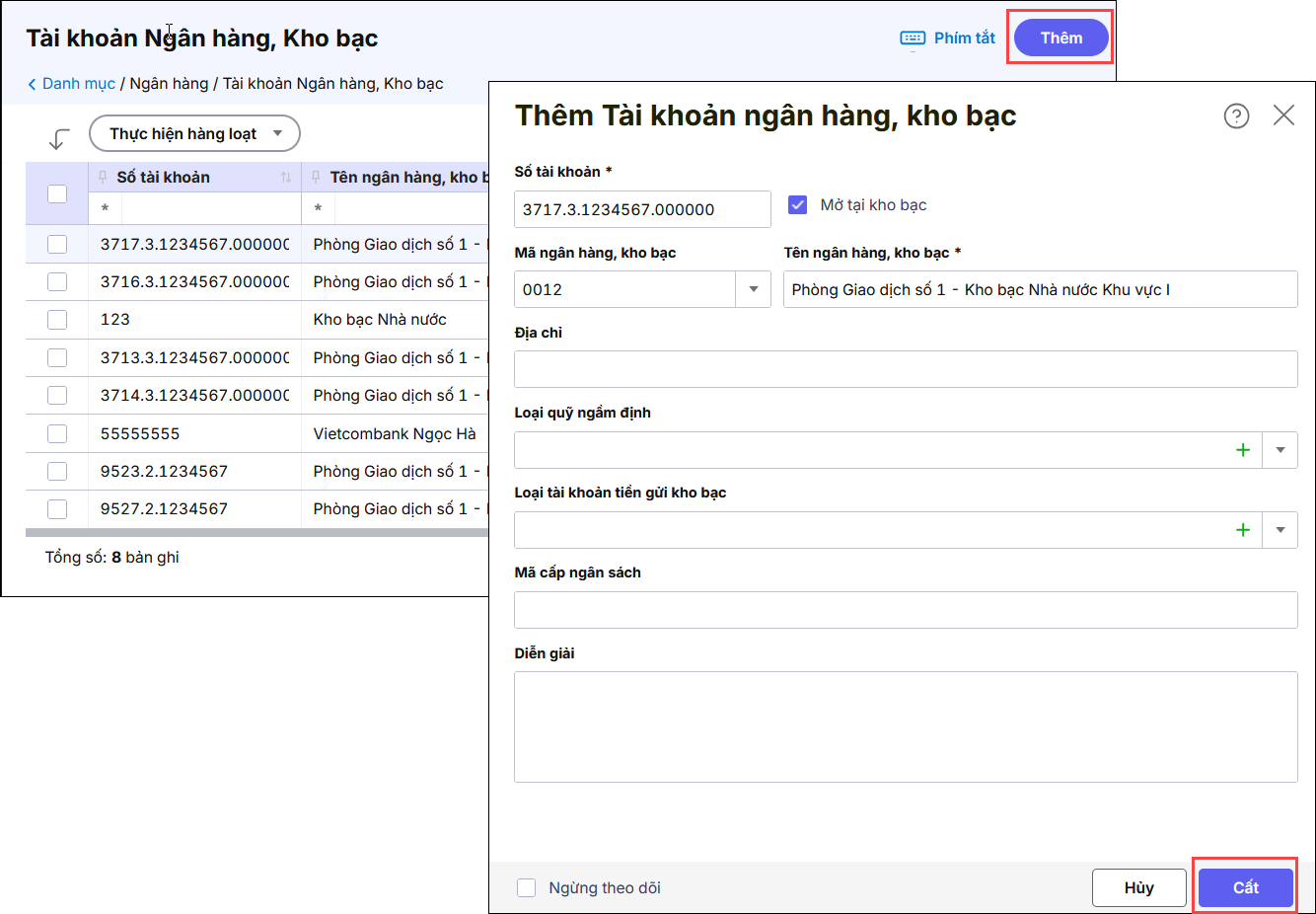Tick the select-all checkbox in table header
Viewport: 1316px width, 914px height.
click(57, 193)
